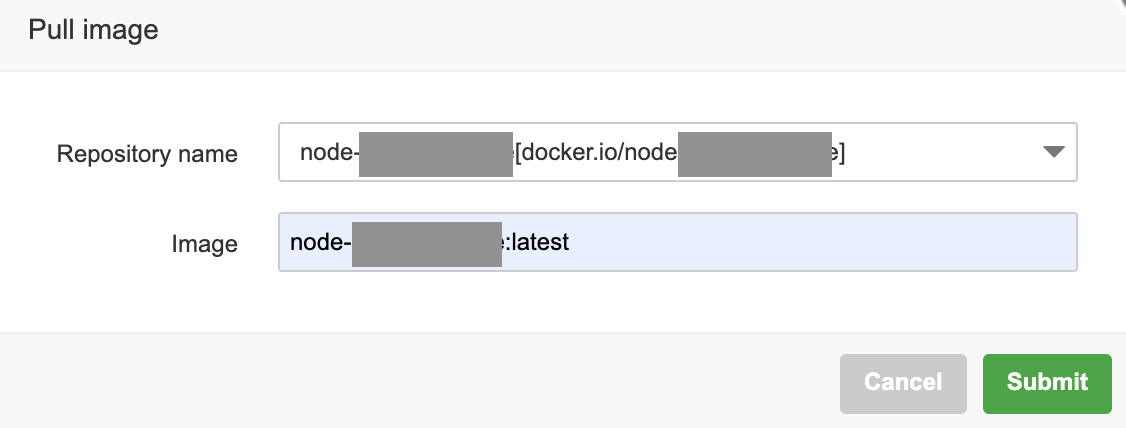Click the Repository name label
Viewport: 1126px width, 428px height.
point(147,154)
